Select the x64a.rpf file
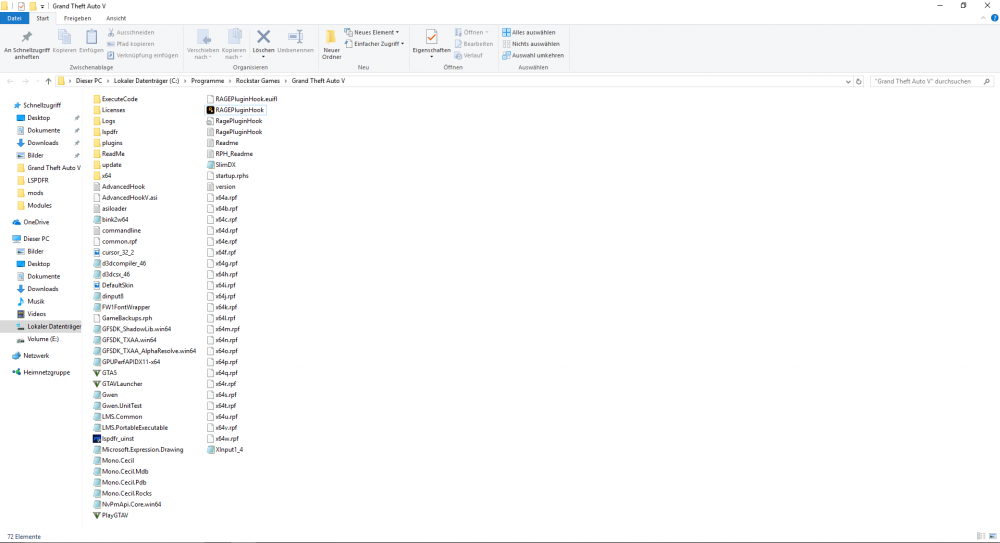 click(222, 198)
